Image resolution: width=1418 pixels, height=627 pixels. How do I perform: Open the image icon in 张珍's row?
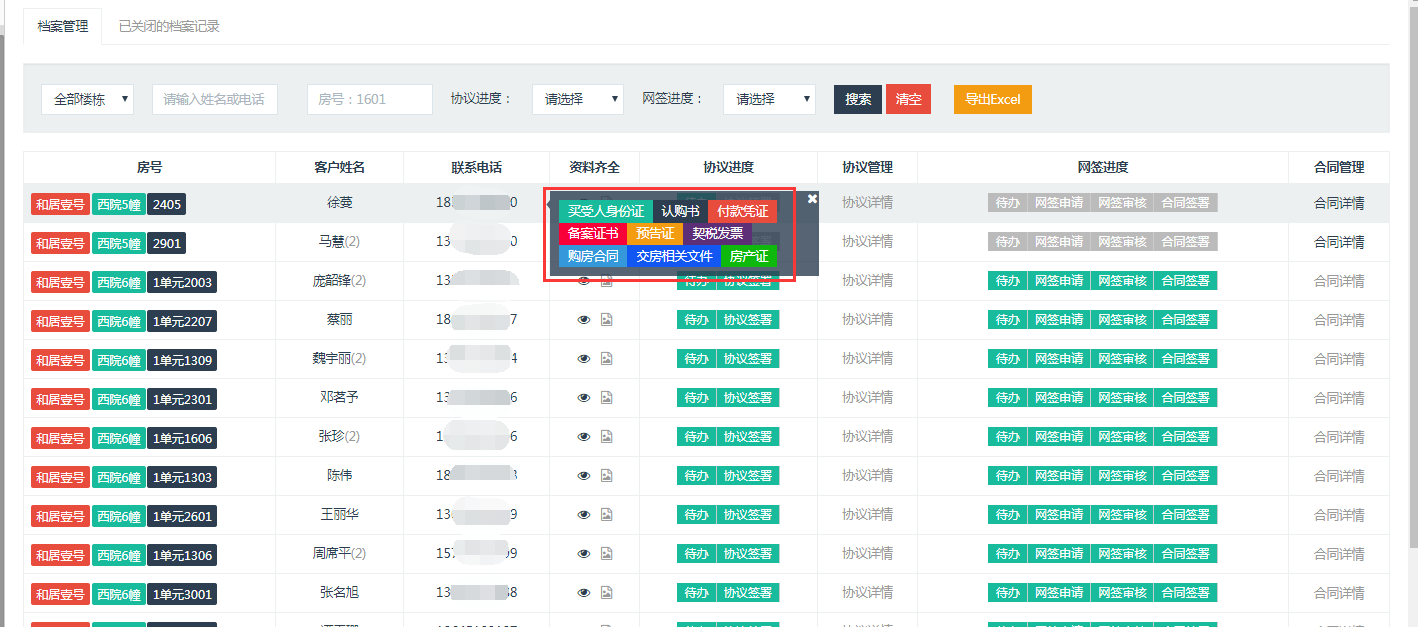click(x=606, y=437)
